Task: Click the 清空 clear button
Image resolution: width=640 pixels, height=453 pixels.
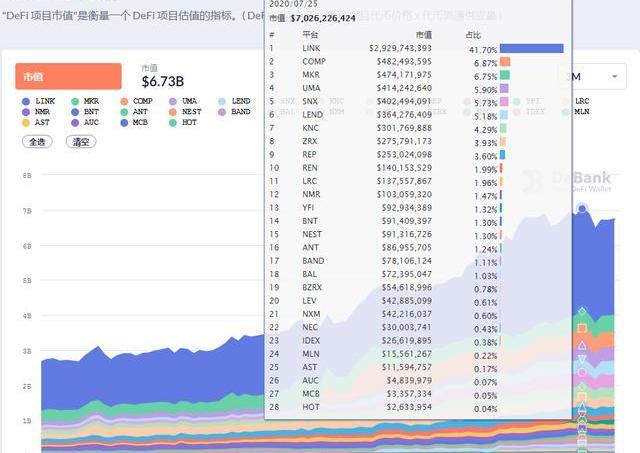Action: click(81, 142)
